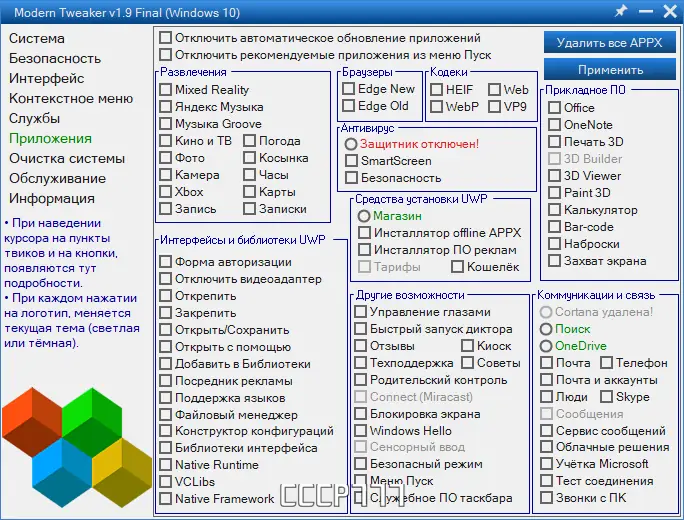Toggle the VCLibs checkbox
Screen dimensions: 684x520
click(x=165, y=482)
